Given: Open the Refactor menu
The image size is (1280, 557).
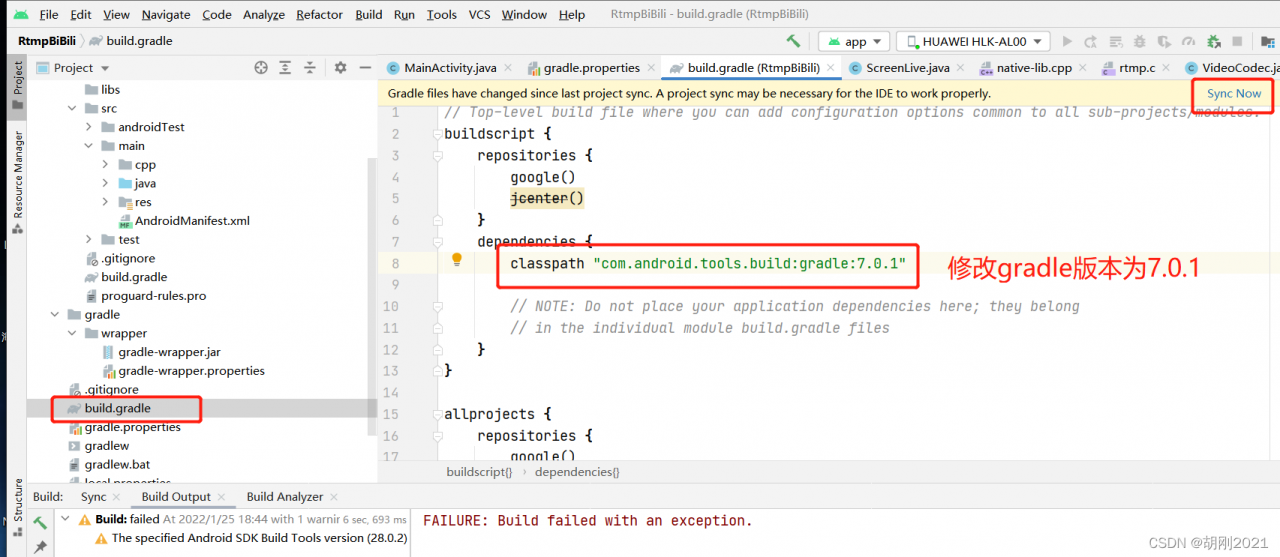Looking at the screenshot, I should pos(319,15).
